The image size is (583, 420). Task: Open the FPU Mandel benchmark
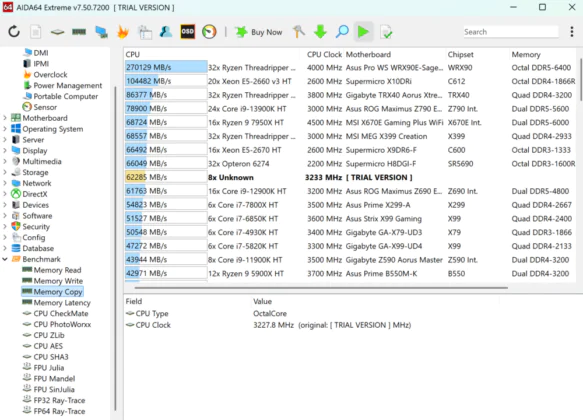[49, 378]
